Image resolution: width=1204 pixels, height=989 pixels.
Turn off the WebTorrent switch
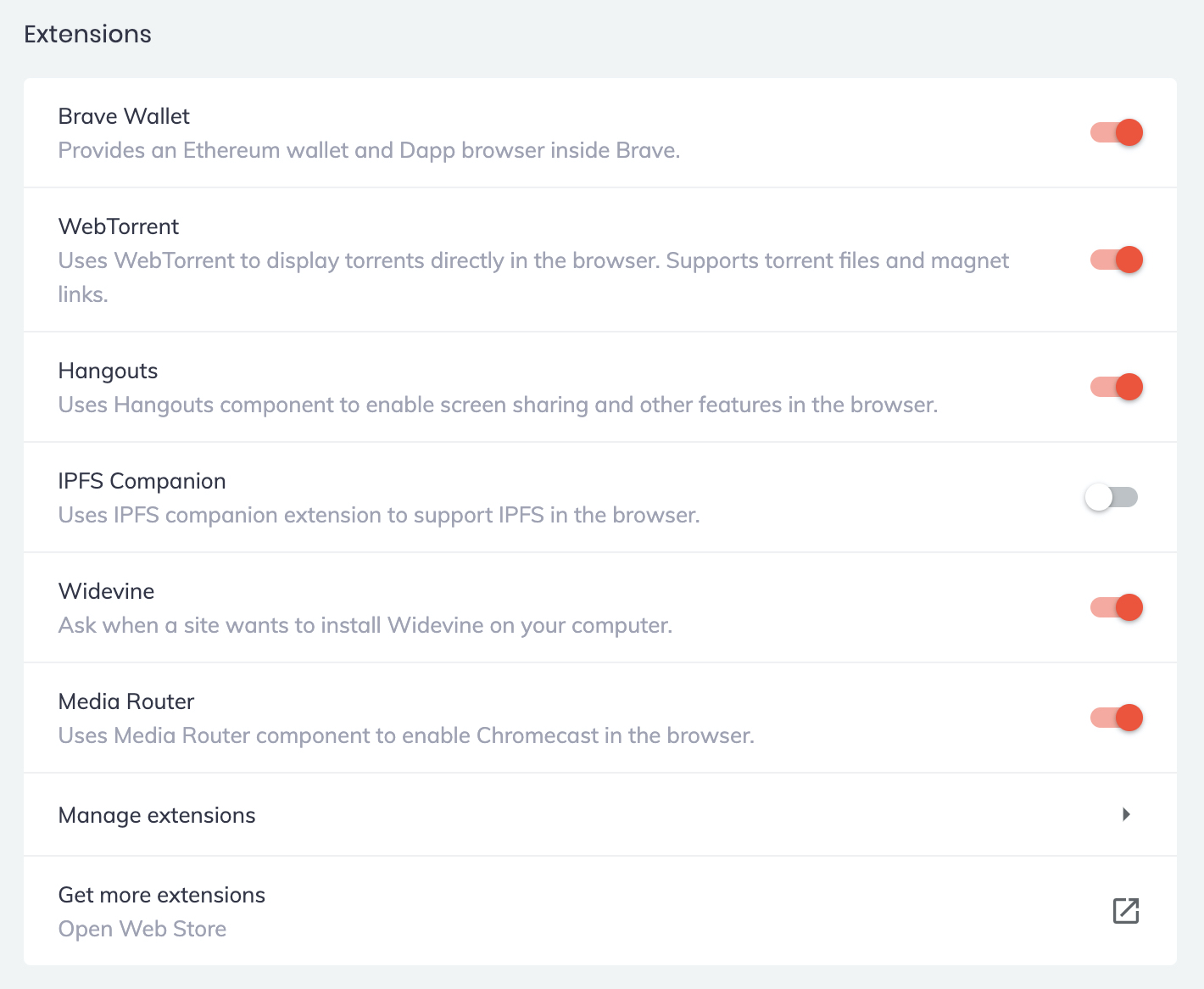pos(1116,260)
